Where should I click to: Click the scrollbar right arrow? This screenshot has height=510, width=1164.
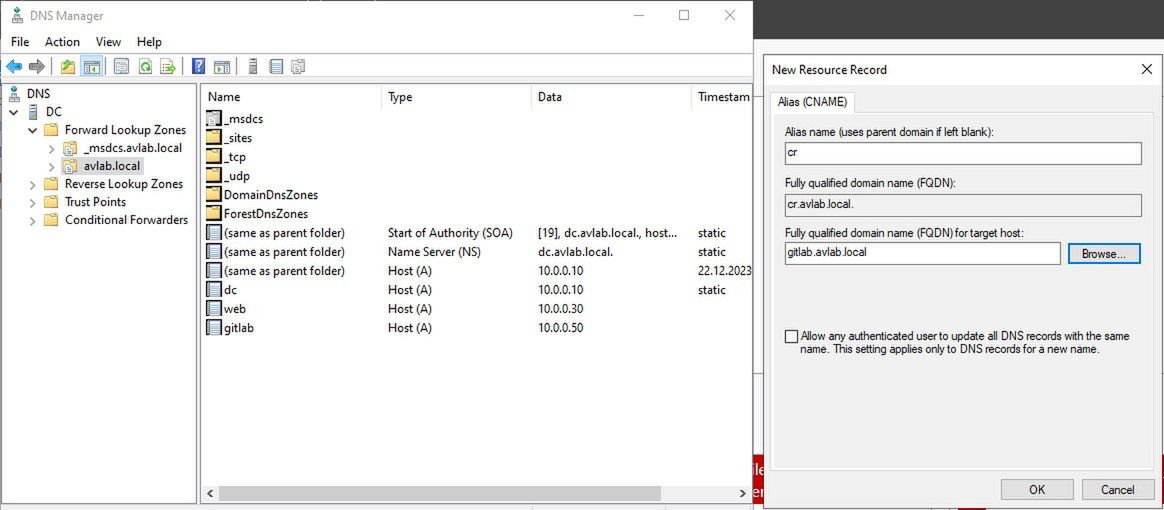pos(743,493)
